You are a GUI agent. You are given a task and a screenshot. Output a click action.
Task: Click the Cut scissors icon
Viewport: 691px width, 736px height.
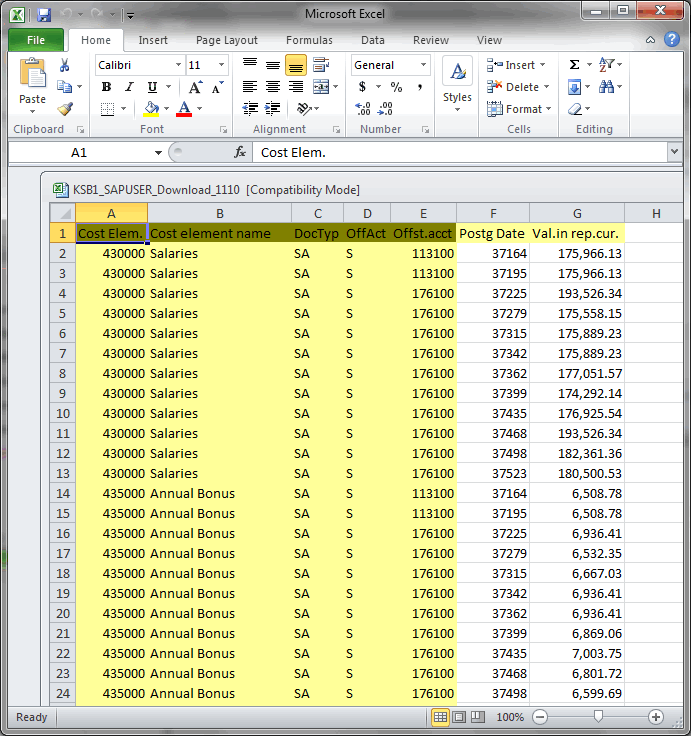click(x=65, y=65)
